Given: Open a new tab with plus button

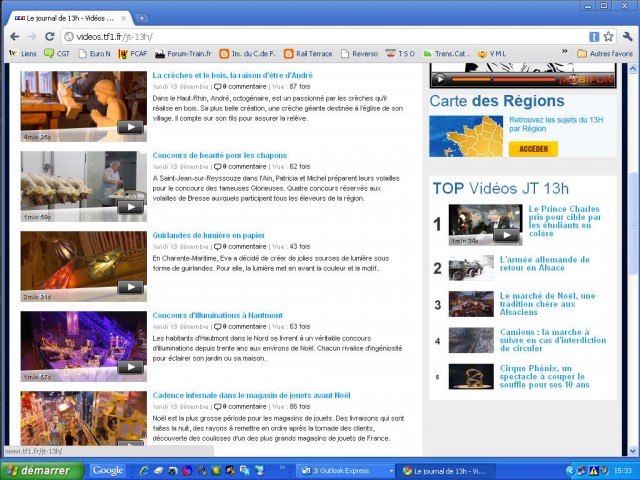Looking at the screenshot, I should (141, 18).
